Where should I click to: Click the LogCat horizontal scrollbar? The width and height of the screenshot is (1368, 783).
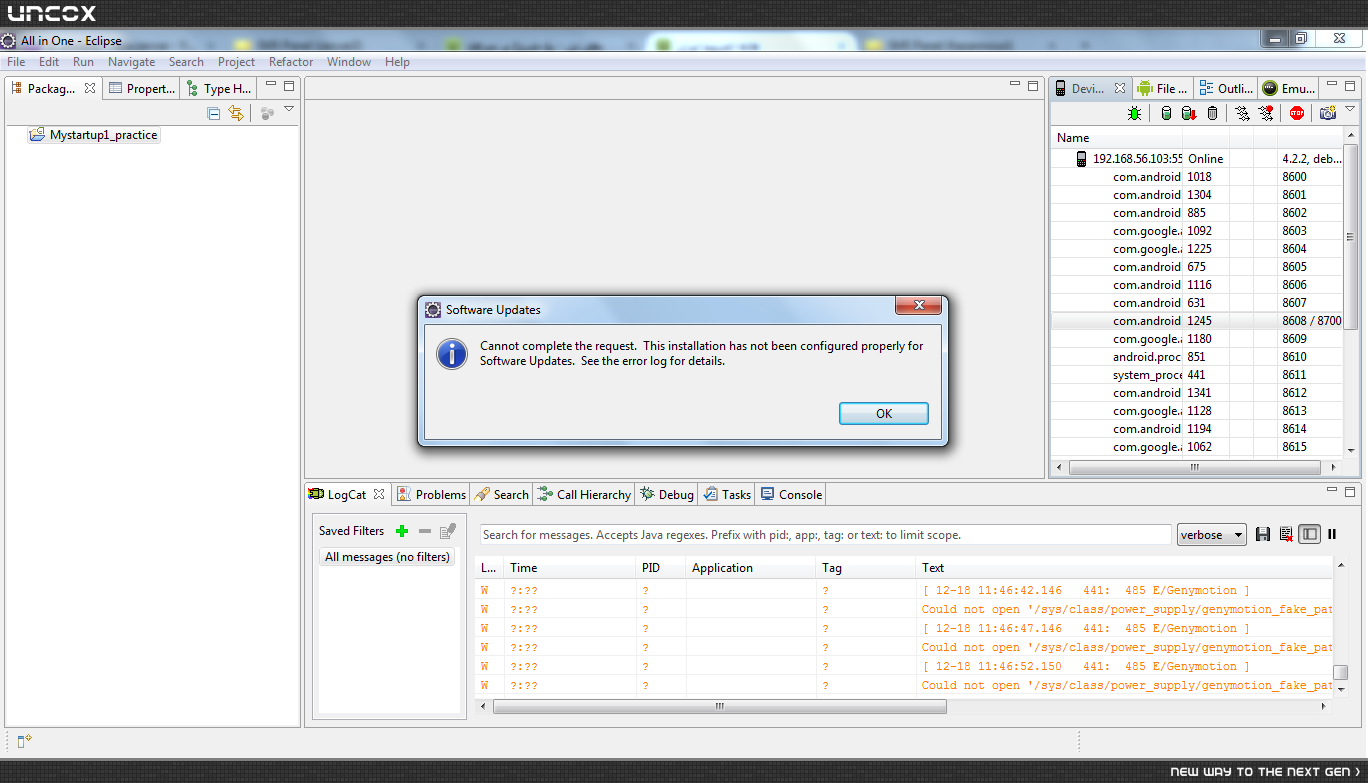click(x=720, y=706)
